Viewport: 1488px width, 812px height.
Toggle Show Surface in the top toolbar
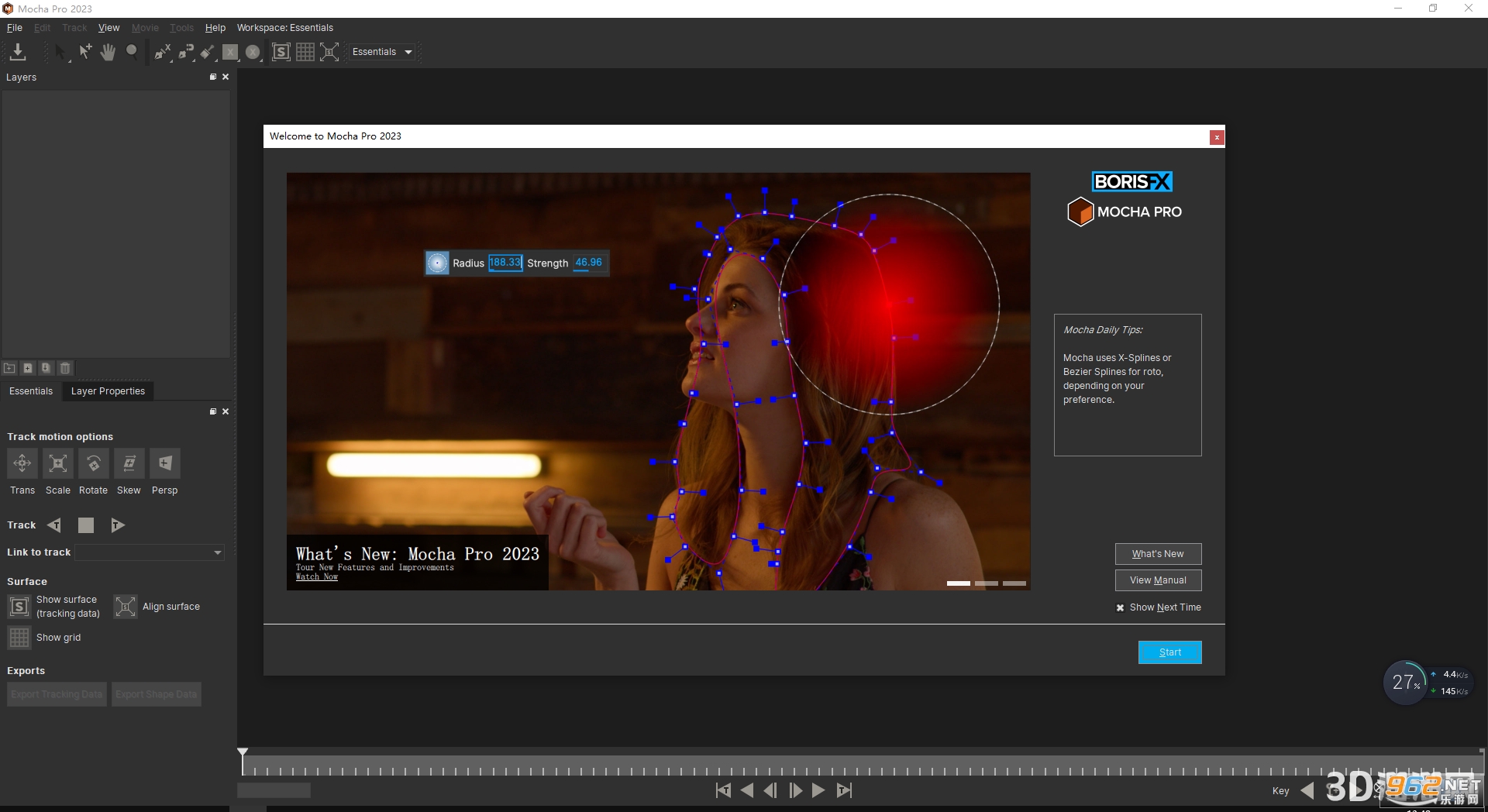click(281, 52)
